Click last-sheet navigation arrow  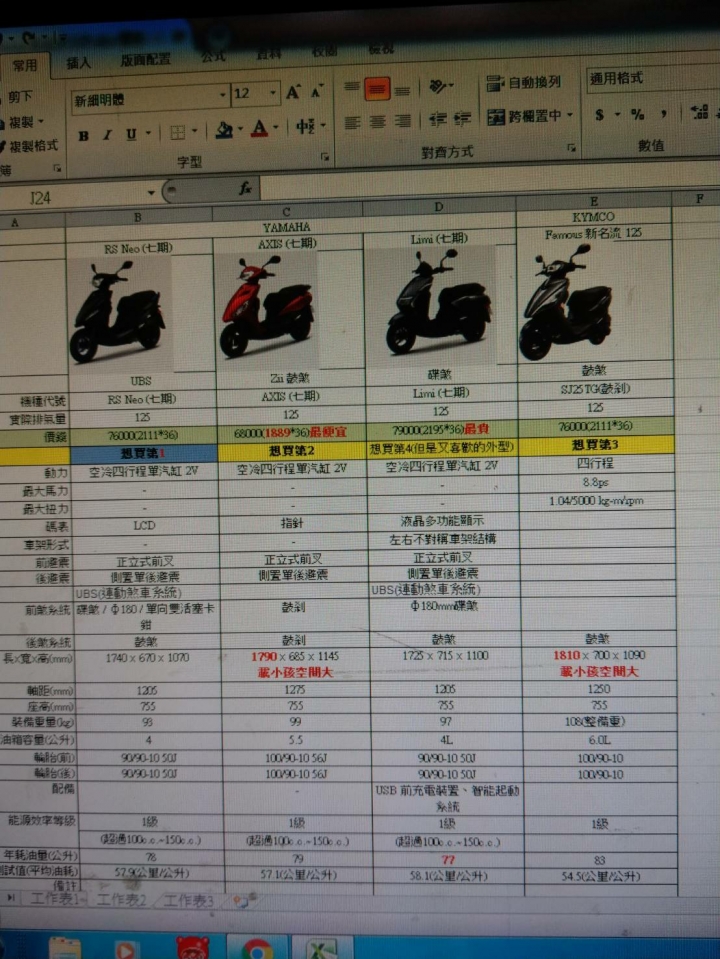tap(11, 897)
